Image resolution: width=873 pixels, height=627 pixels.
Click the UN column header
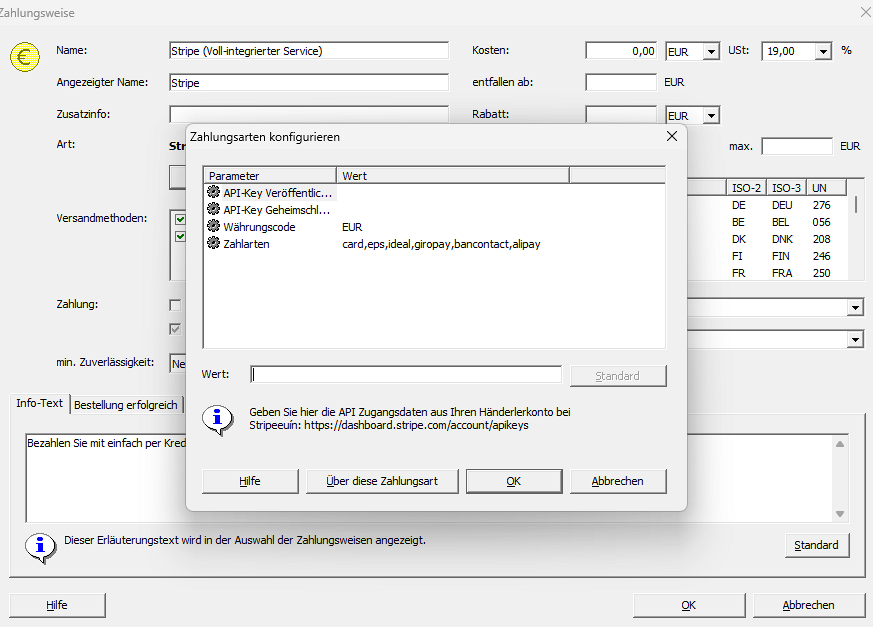(x=826, y=188)
